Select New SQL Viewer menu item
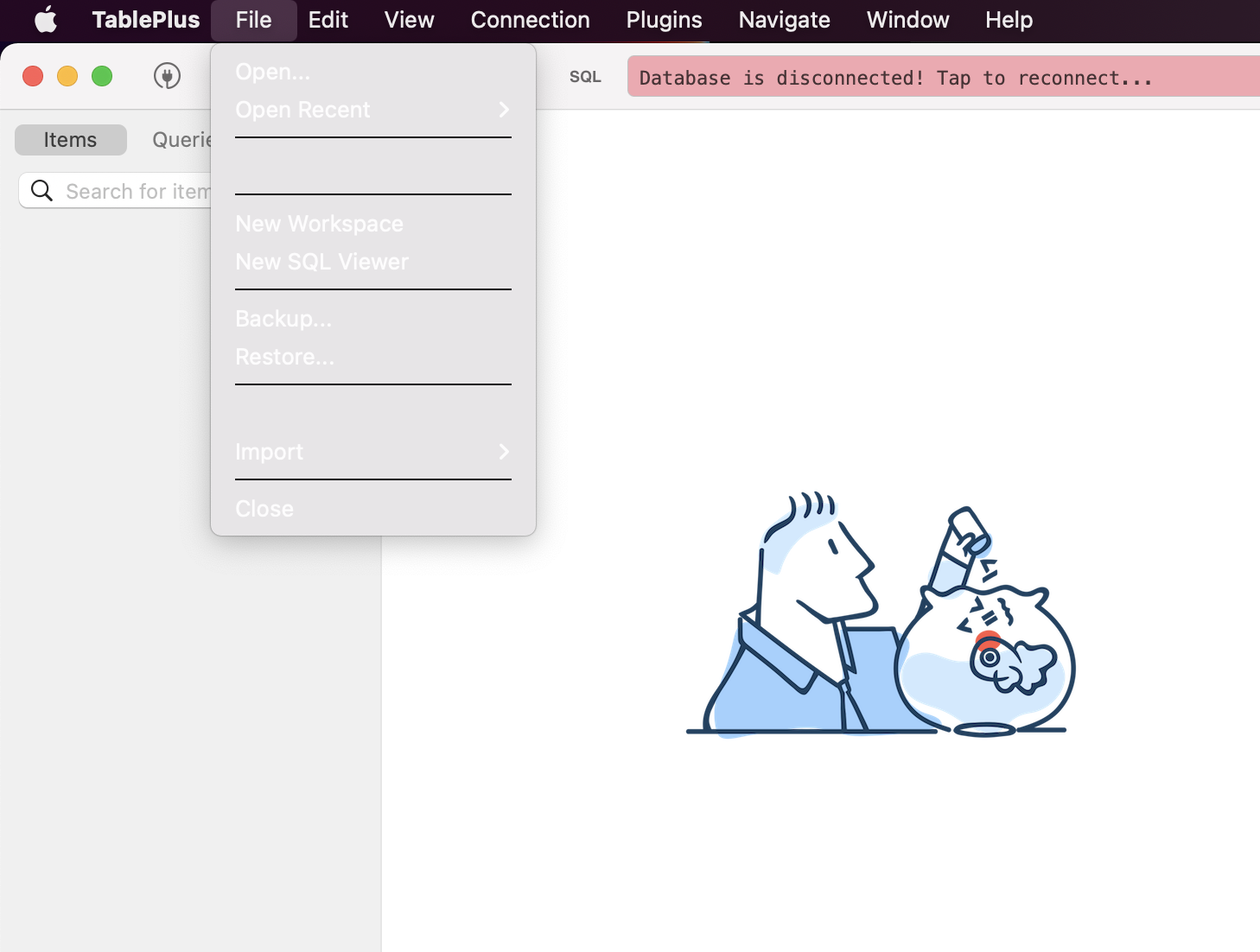 point(373,262)
